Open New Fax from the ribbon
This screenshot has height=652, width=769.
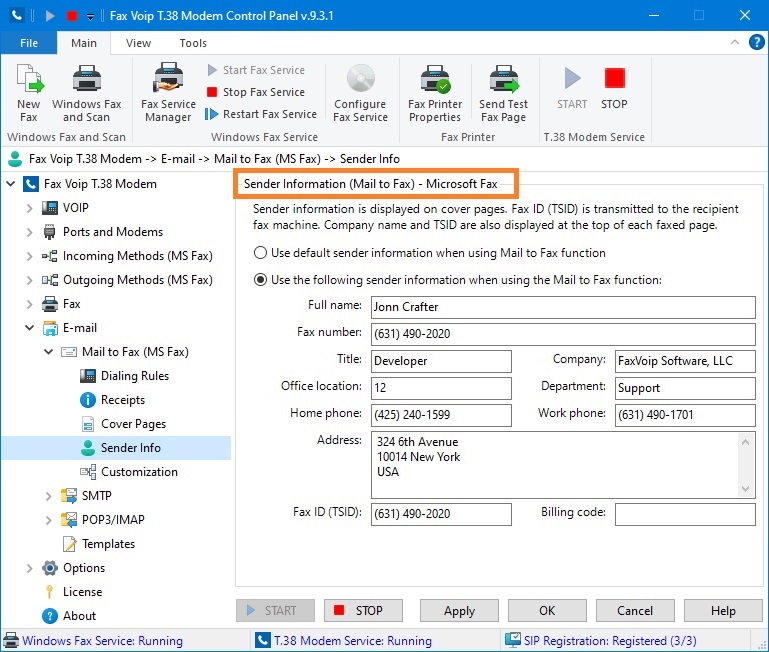coord(29,93)
